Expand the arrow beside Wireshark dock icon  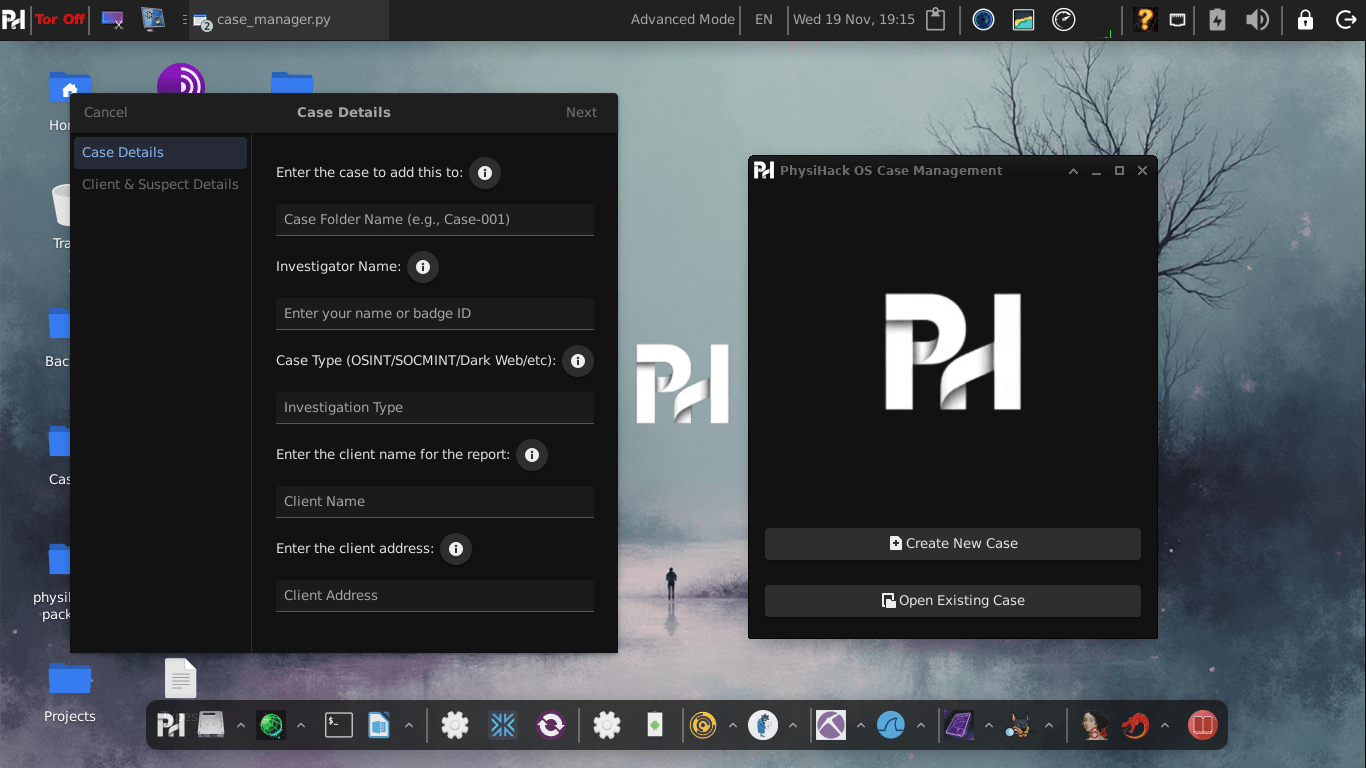click(921, 725)
